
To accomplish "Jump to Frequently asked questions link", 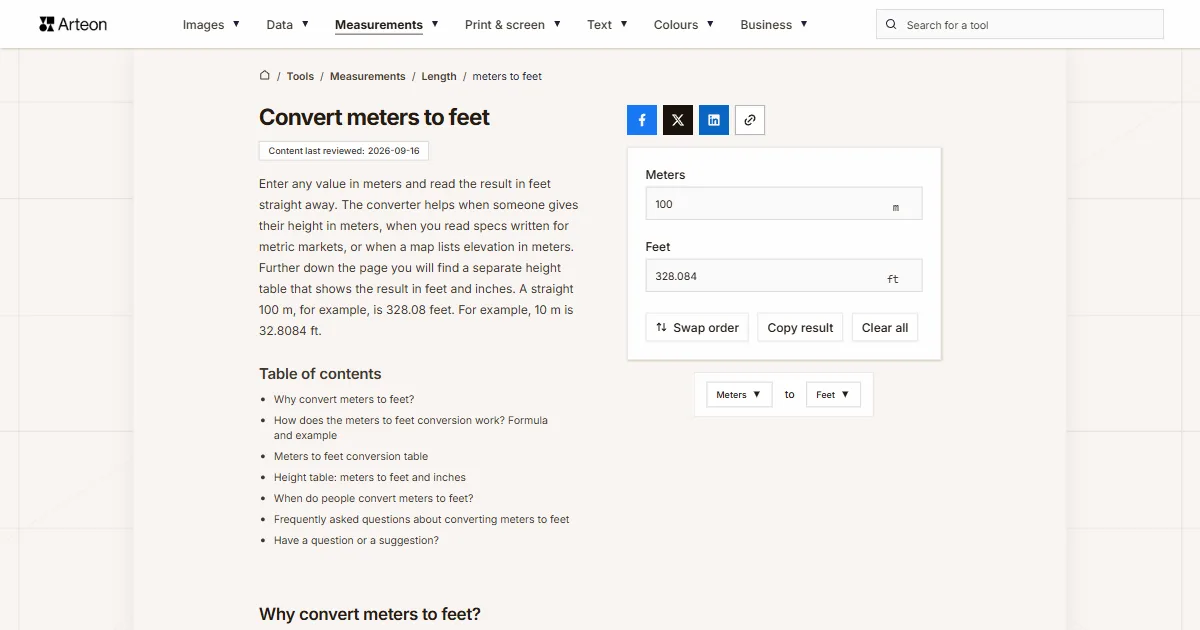I will tap(422, 519).
